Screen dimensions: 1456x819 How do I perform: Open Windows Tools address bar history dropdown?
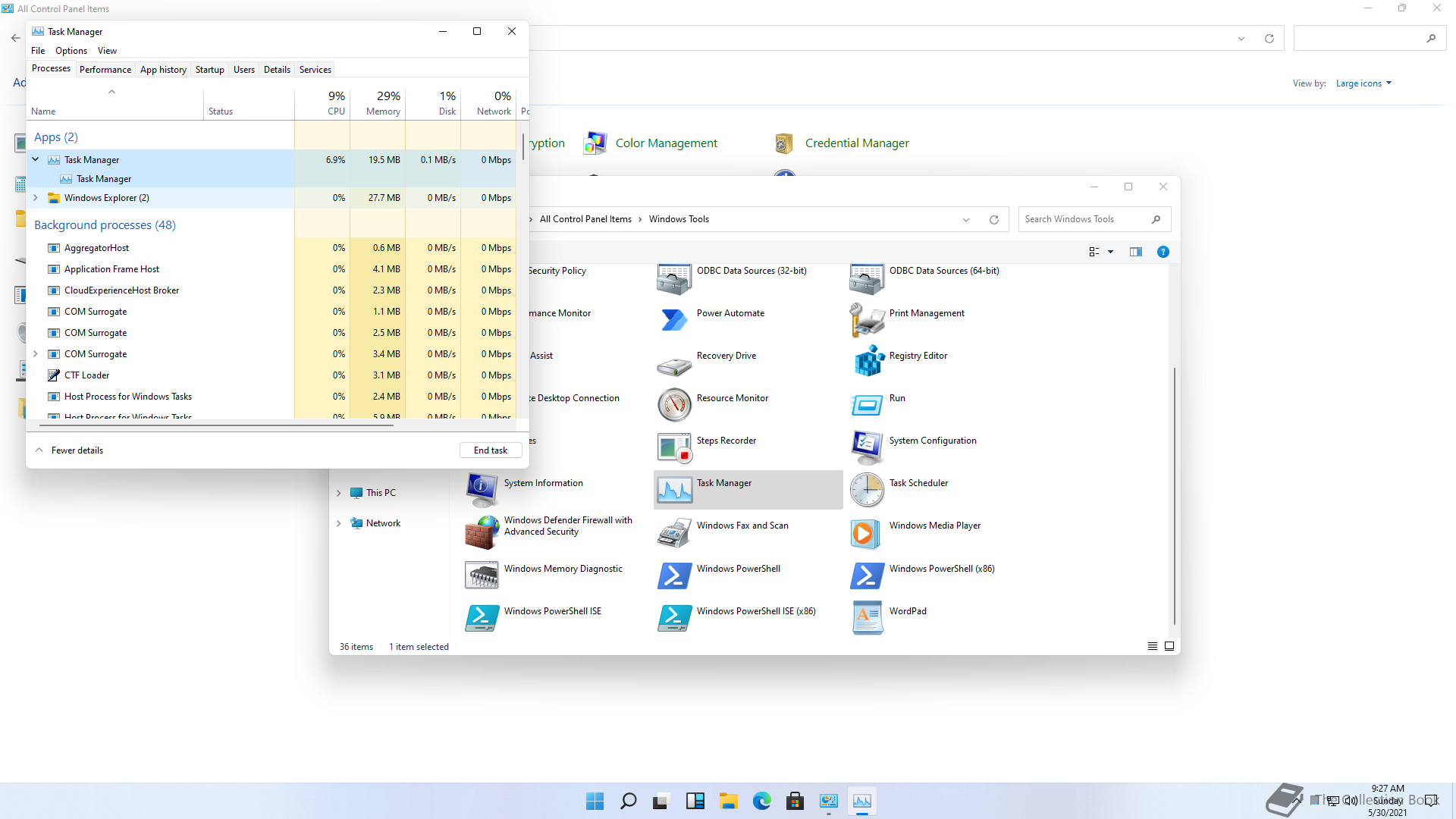click(x=966, y=220)
